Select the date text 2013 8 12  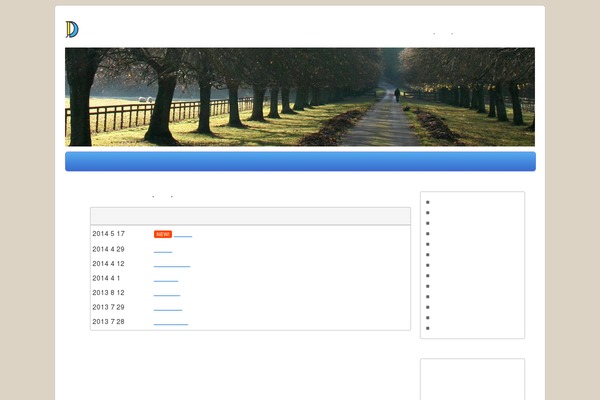(x=108, y=293)
